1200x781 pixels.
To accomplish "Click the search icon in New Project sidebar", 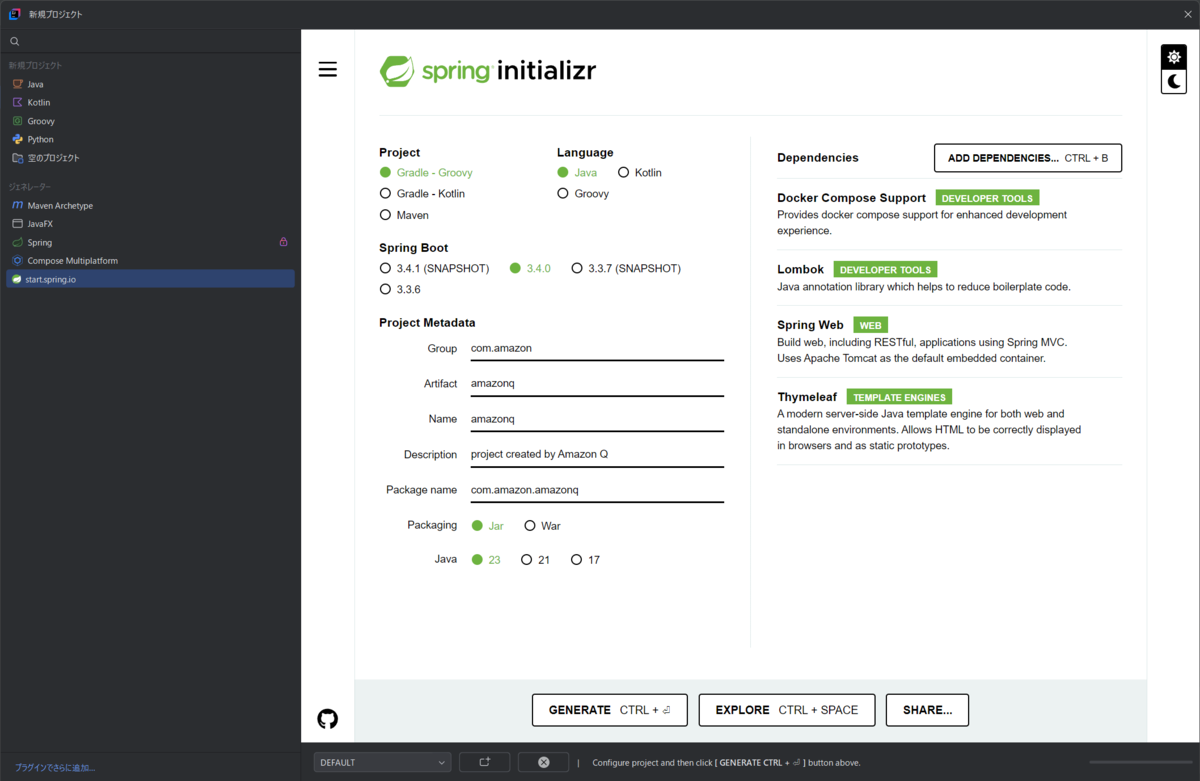I will coord(15,42).
